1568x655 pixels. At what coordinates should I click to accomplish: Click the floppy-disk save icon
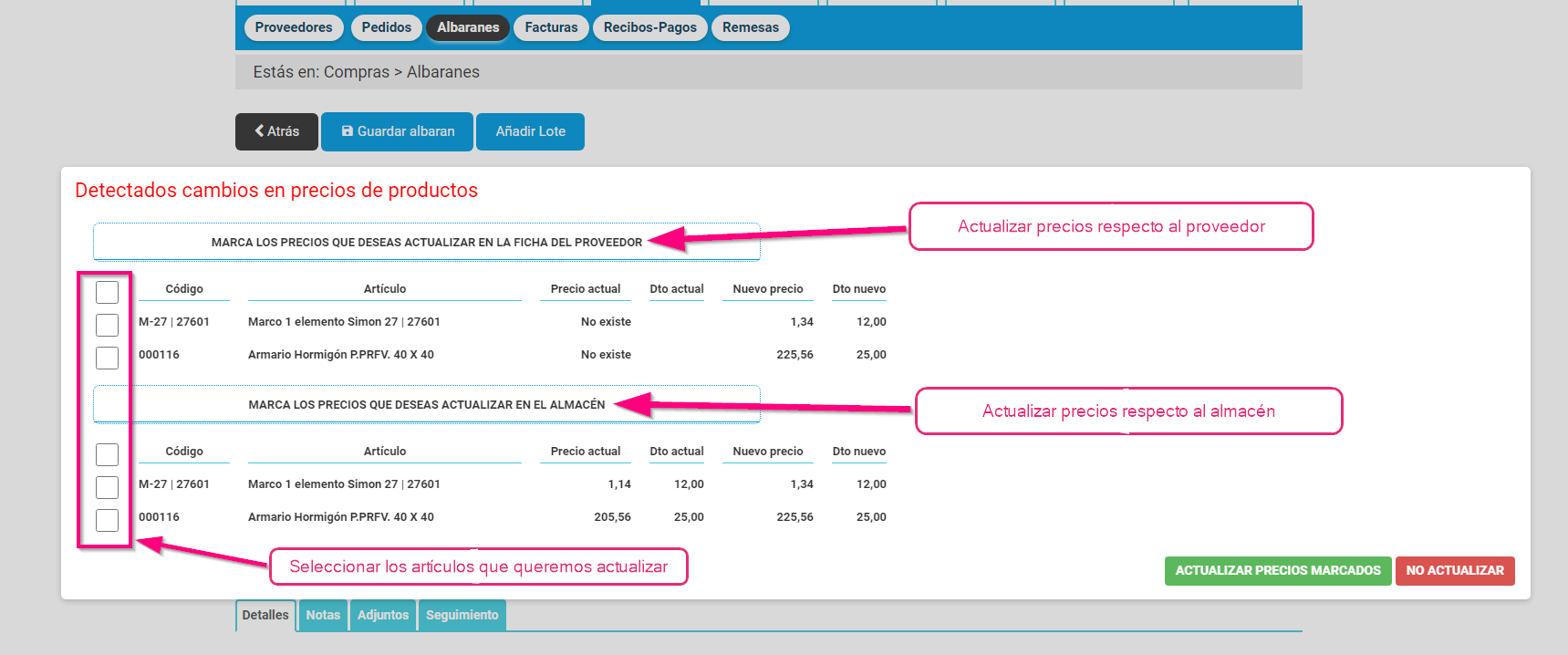coord(348,131)
